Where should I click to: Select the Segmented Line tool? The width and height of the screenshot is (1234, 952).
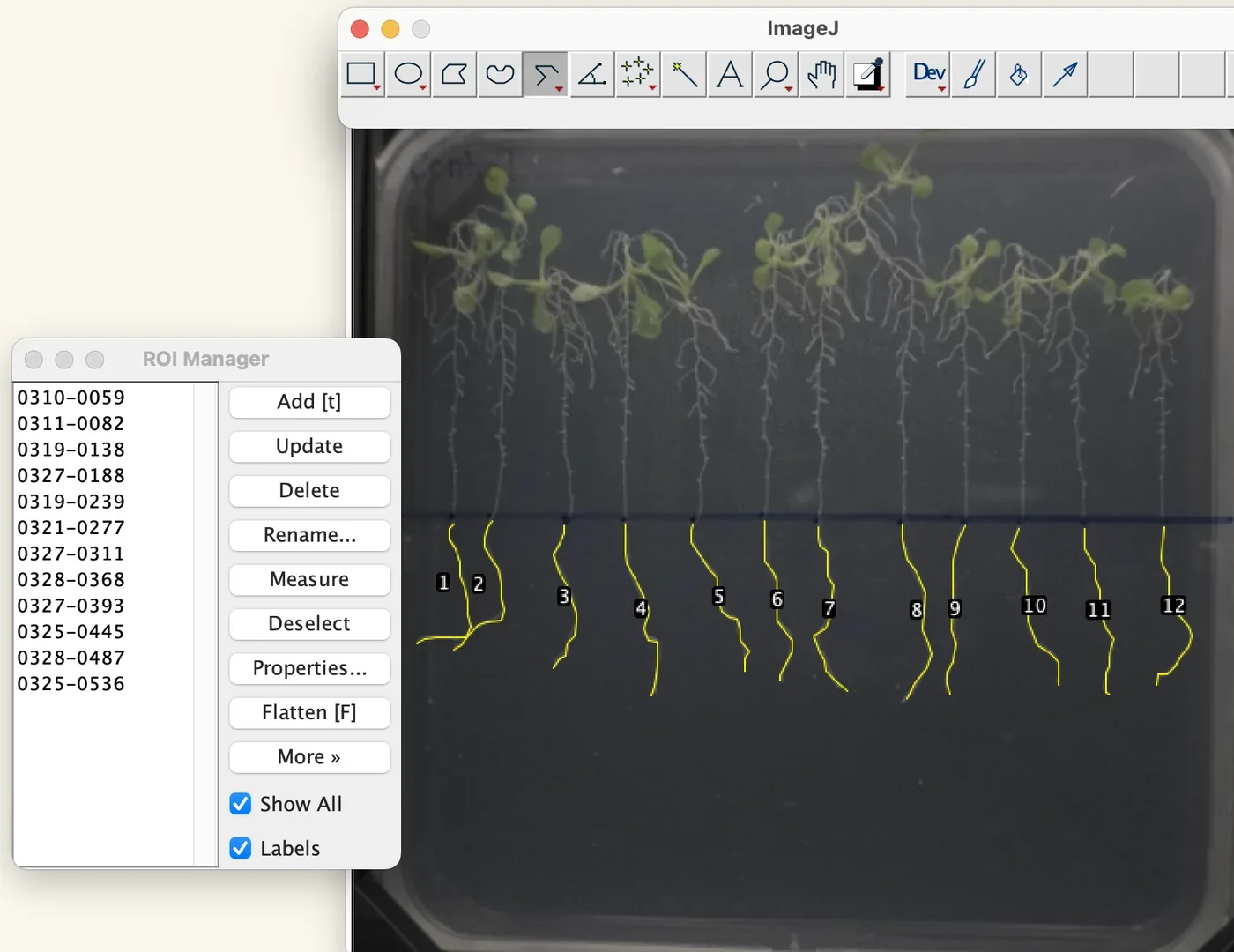tap(546, 74)
